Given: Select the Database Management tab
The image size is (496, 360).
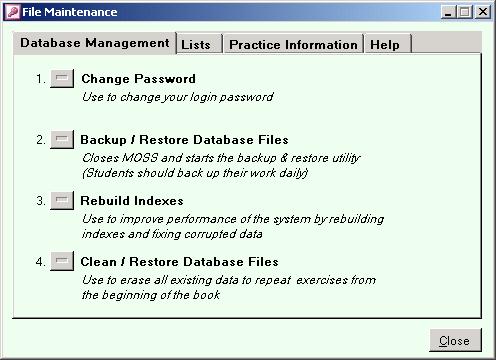Looking at the screenshot, I should 95,43.
